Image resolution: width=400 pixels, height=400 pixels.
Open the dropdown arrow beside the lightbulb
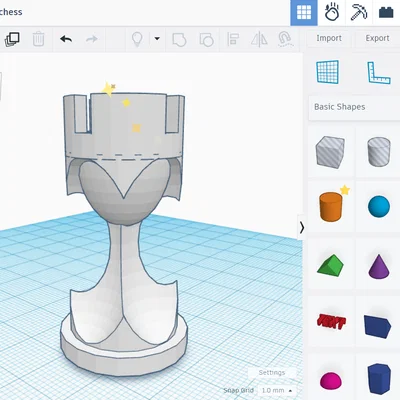click(x=157, y=39)
